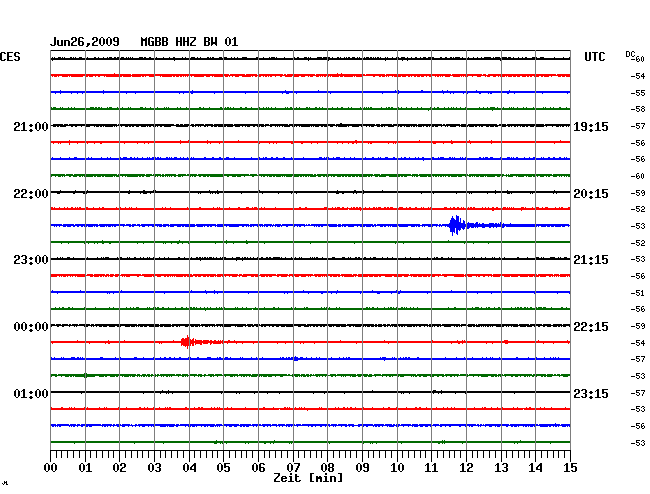Select the station header MGBB HHZ BW 01

[x=189, y=42]
